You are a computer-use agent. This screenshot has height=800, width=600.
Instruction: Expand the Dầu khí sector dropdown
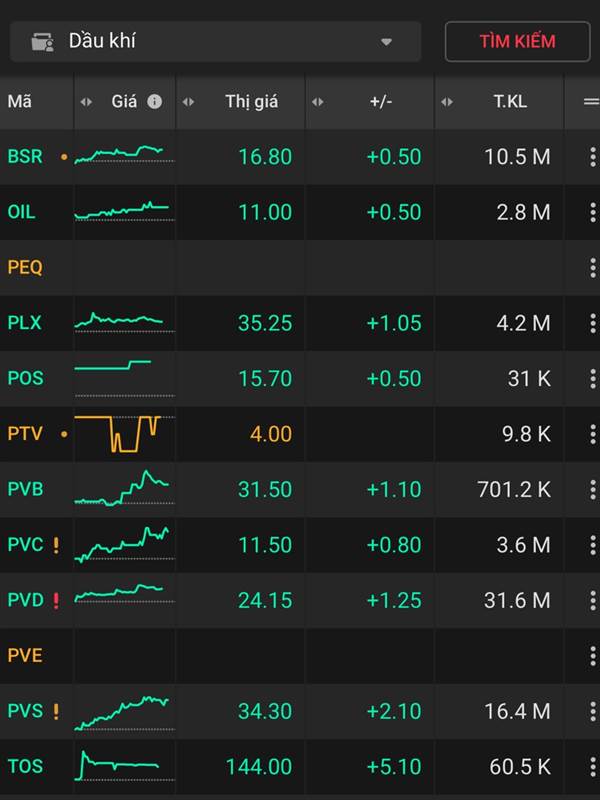(386, 42)
